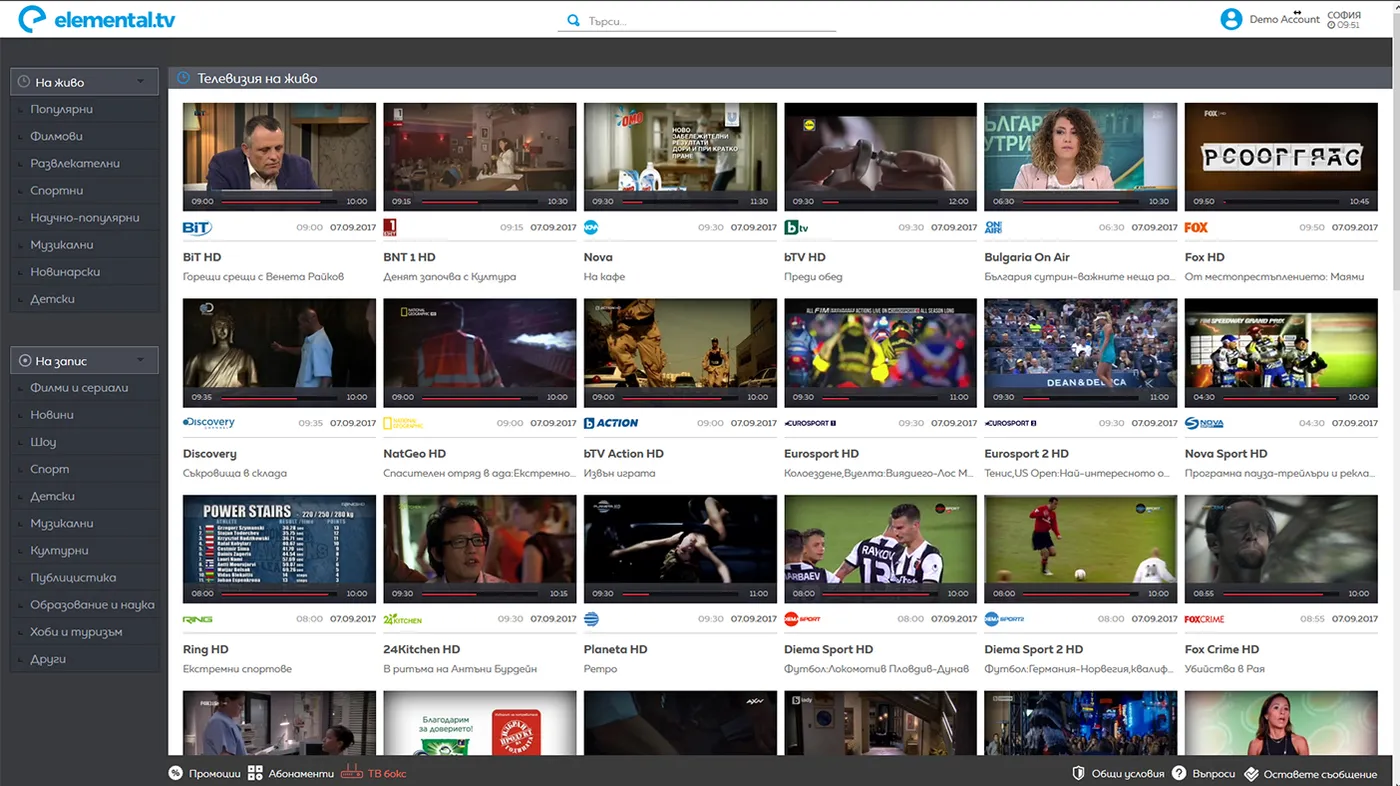
Task: Click the Промоции percent icon
Action: [175, 773]
